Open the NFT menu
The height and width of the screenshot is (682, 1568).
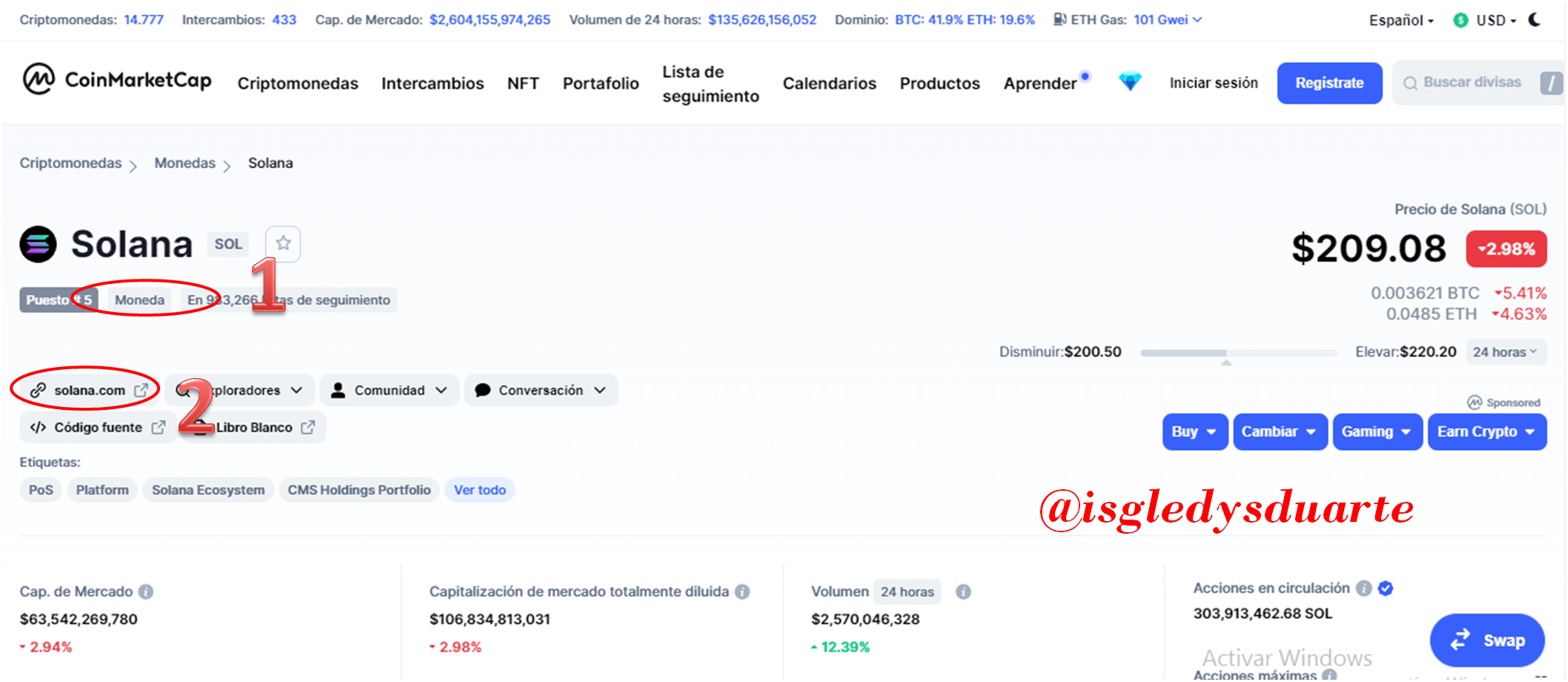(x=523, y=83)
